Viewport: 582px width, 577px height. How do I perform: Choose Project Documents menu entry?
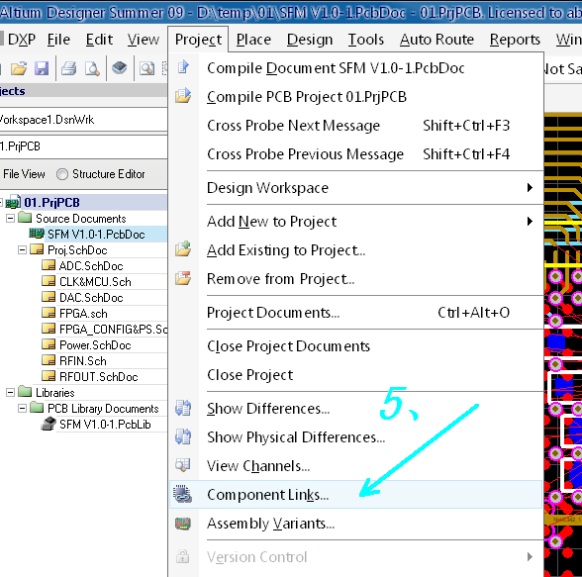coord(357,312)
